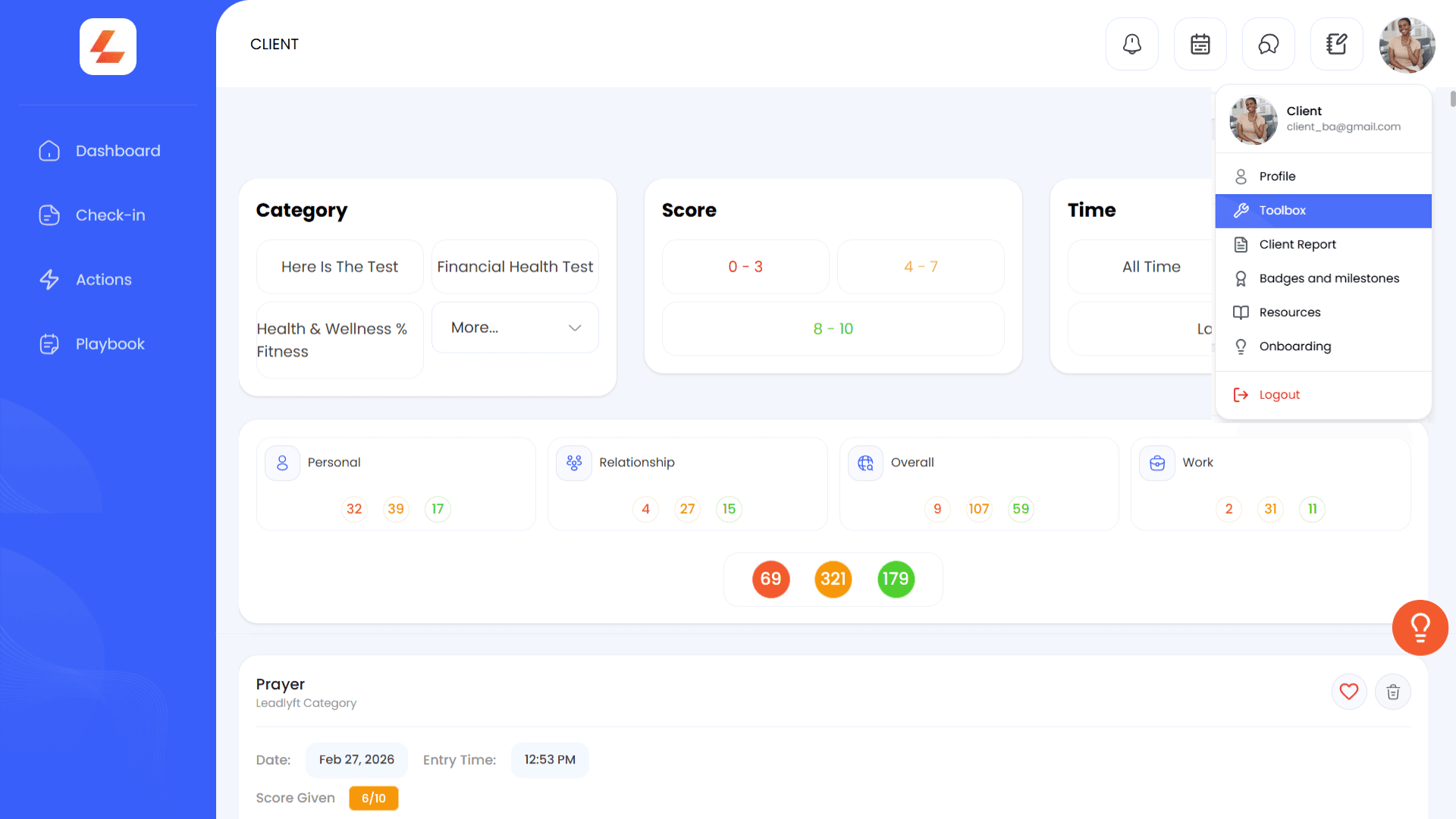Select Onboarding in user menu

click(x=1323, y=347)
